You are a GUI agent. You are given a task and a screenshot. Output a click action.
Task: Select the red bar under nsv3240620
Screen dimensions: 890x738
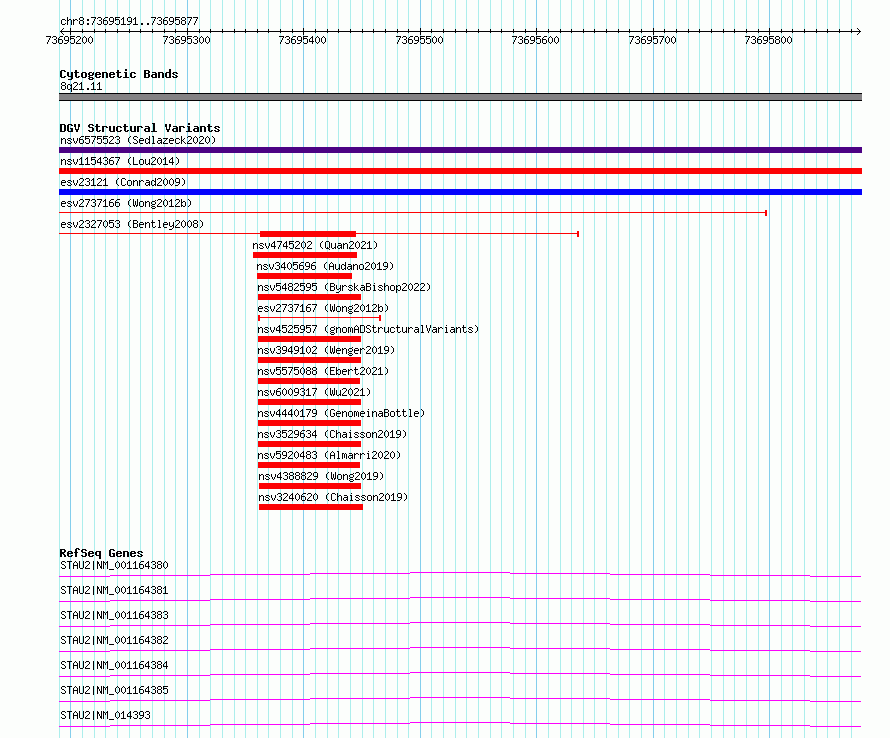click(311, 507)
